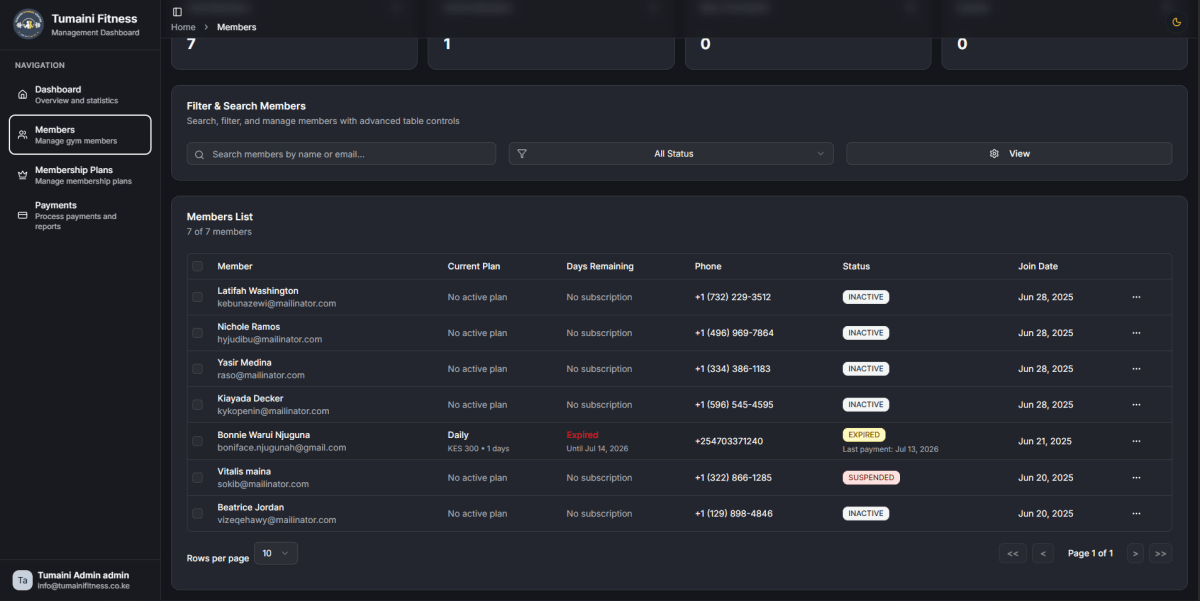Image resolution: width=1200 pixels, height=601 pixels.
Task: Open the Rows per page dropdown
Action: point(276,553)
